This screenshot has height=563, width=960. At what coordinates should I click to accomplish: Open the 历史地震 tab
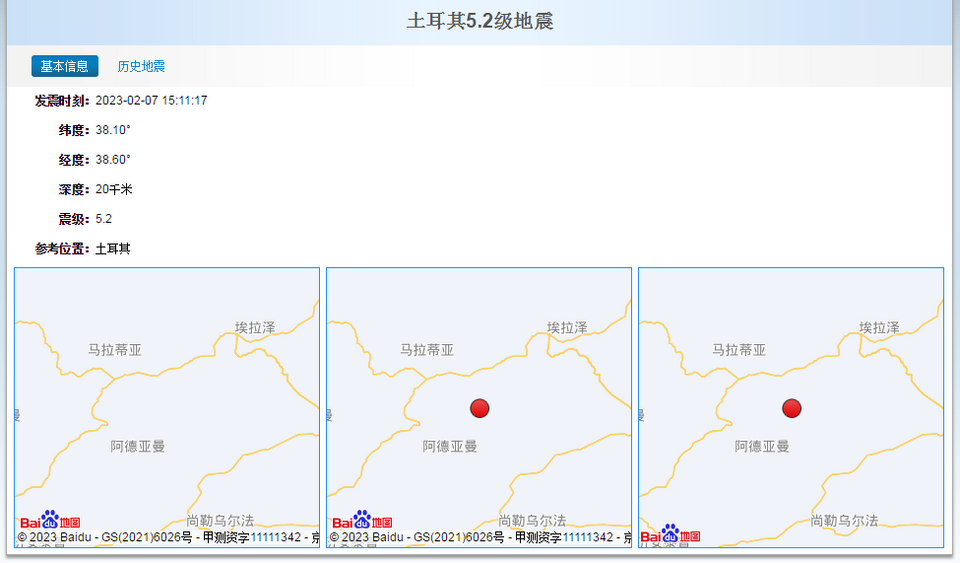pos(141,66)
